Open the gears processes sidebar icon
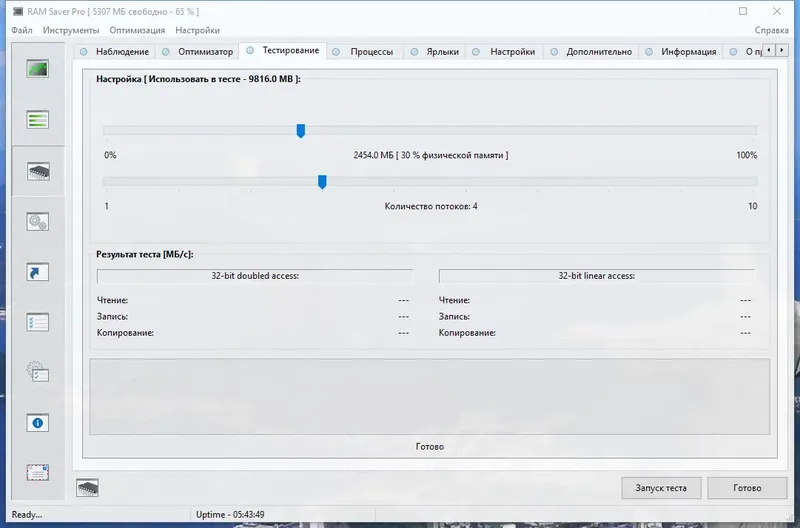This screenshot has height=528, width=800. pos(38,221)
